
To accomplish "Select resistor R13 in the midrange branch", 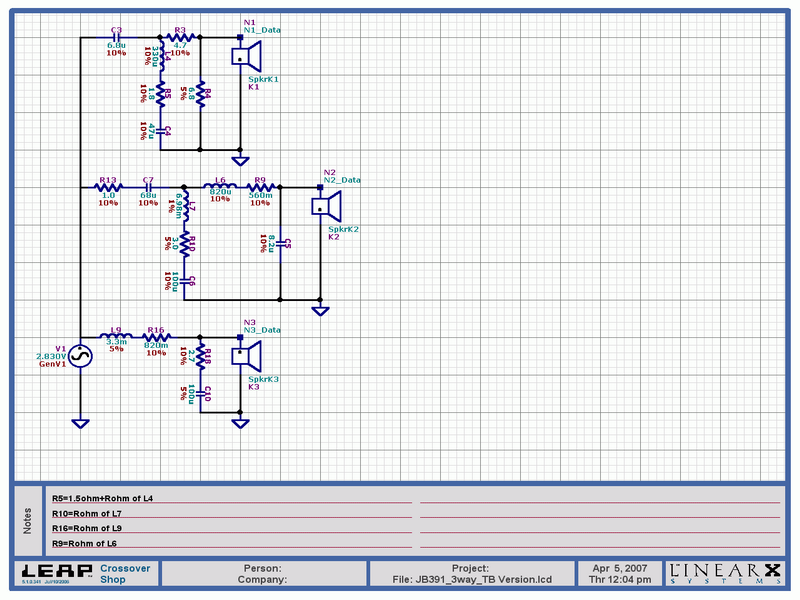I will pos(107,187).
